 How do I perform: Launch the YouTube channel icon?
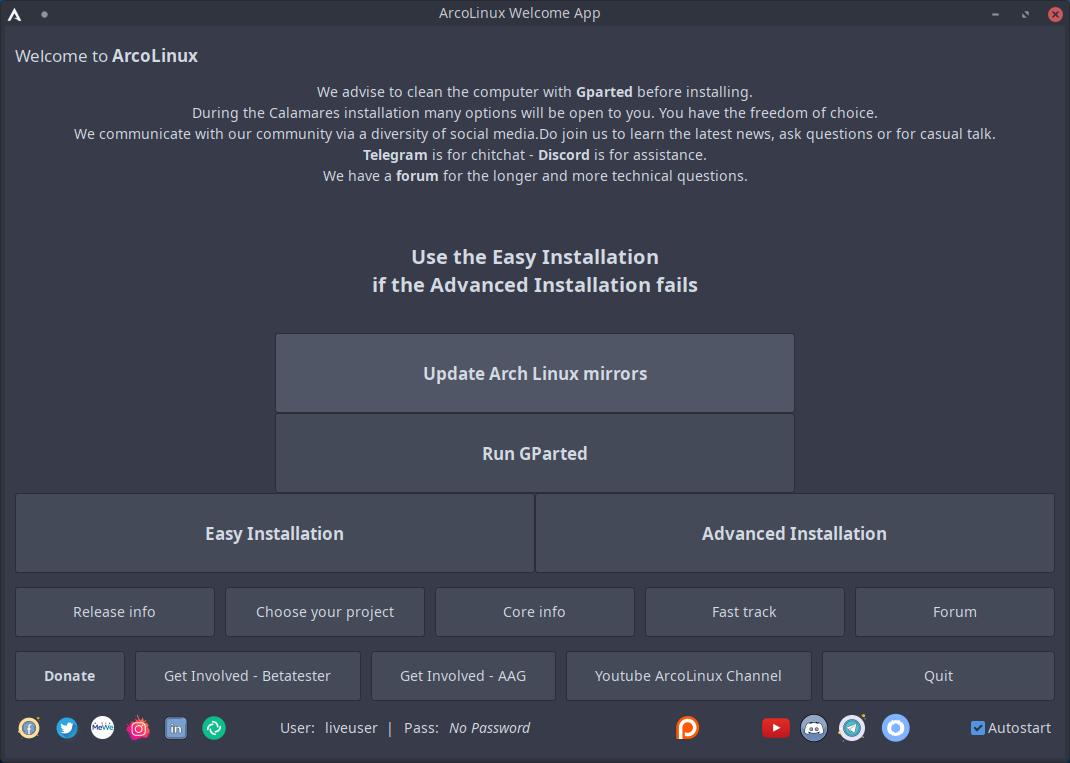(x=775, y=728)
